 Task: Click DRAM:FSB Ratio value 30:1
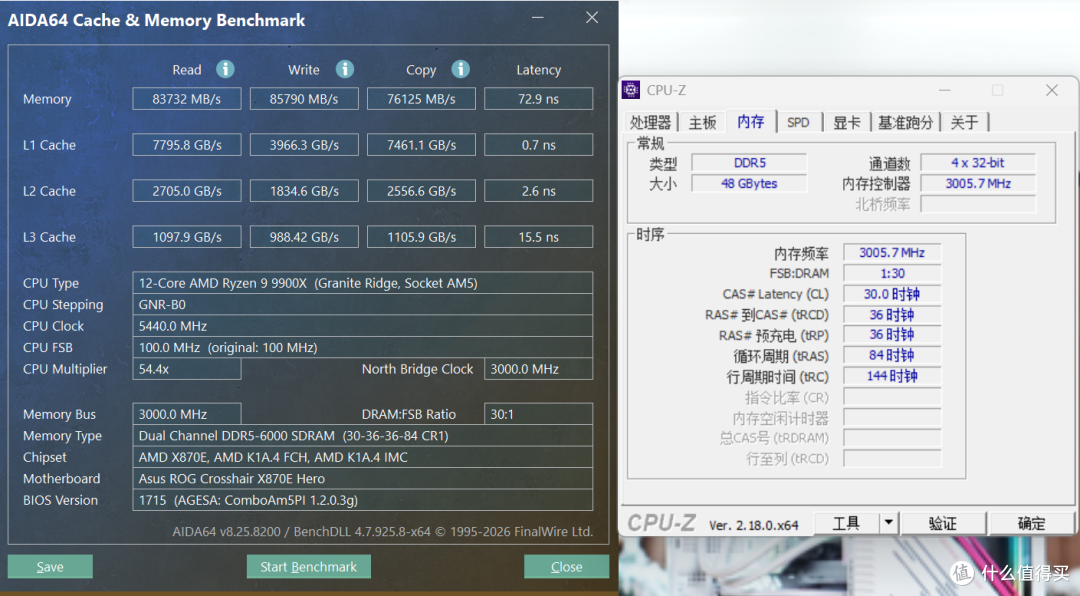coord(539,413)
